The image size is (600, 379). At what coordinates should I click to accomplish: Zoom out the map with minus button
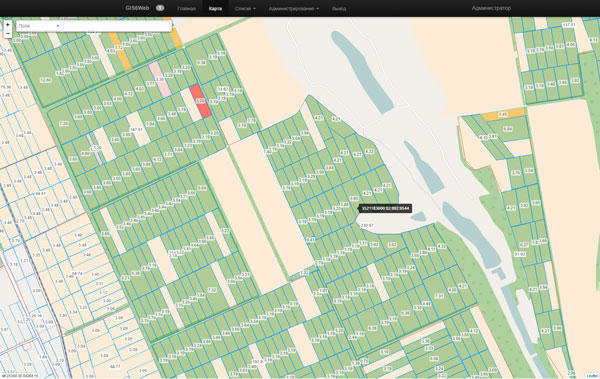pos(8,33)
